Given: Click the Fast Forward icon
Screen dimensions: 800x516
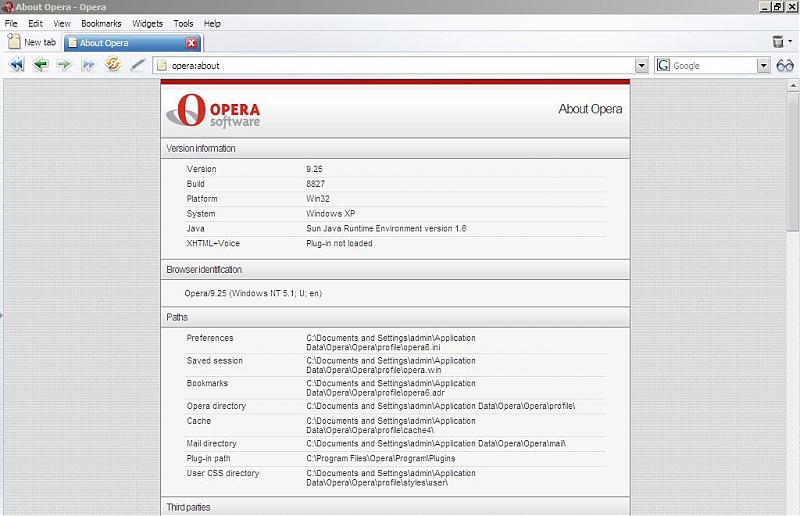Looking at the screenshot, I should click(x=88, y=65).
